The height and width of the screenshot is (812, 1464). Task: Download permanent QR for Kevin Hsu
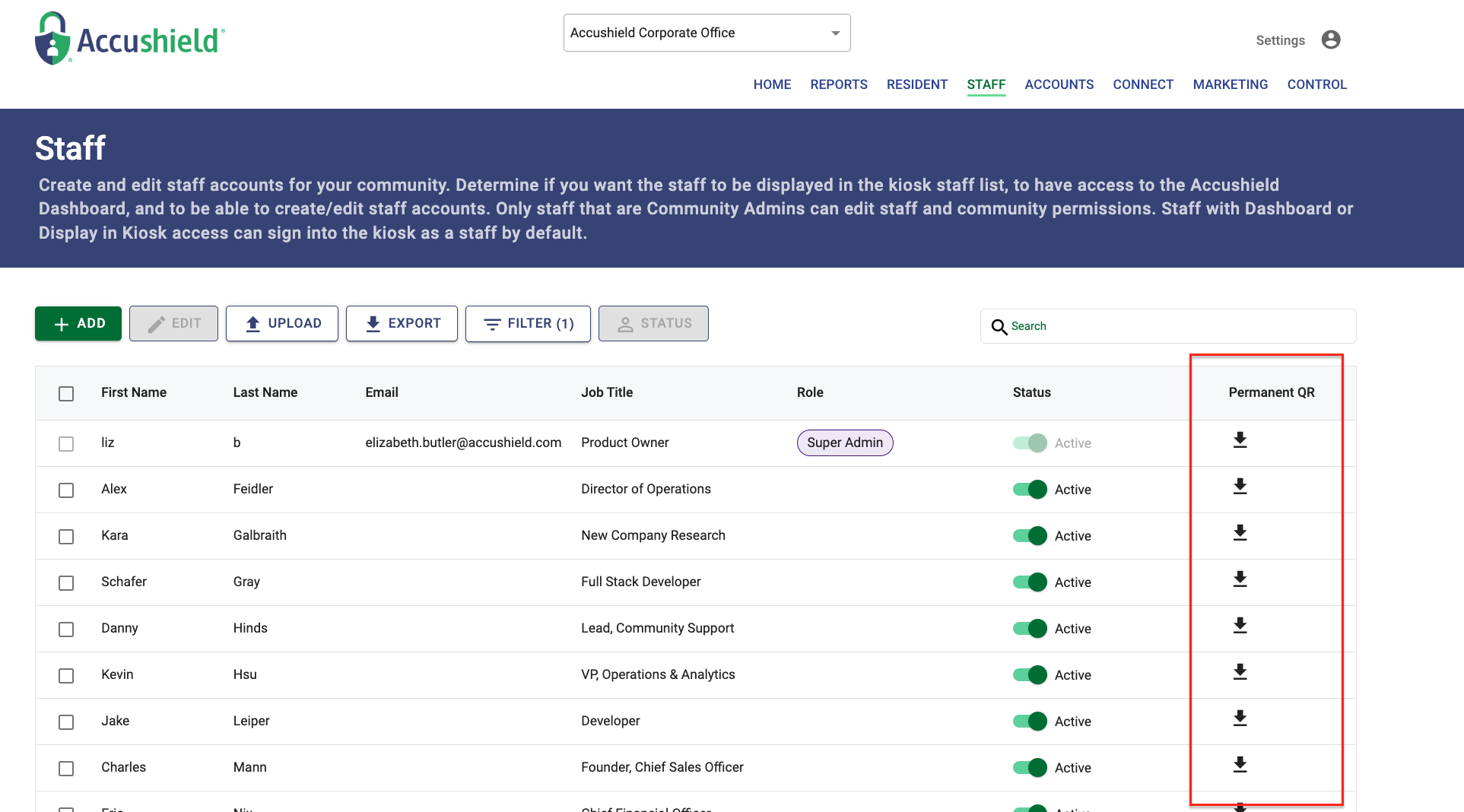tap(1240, 672)
